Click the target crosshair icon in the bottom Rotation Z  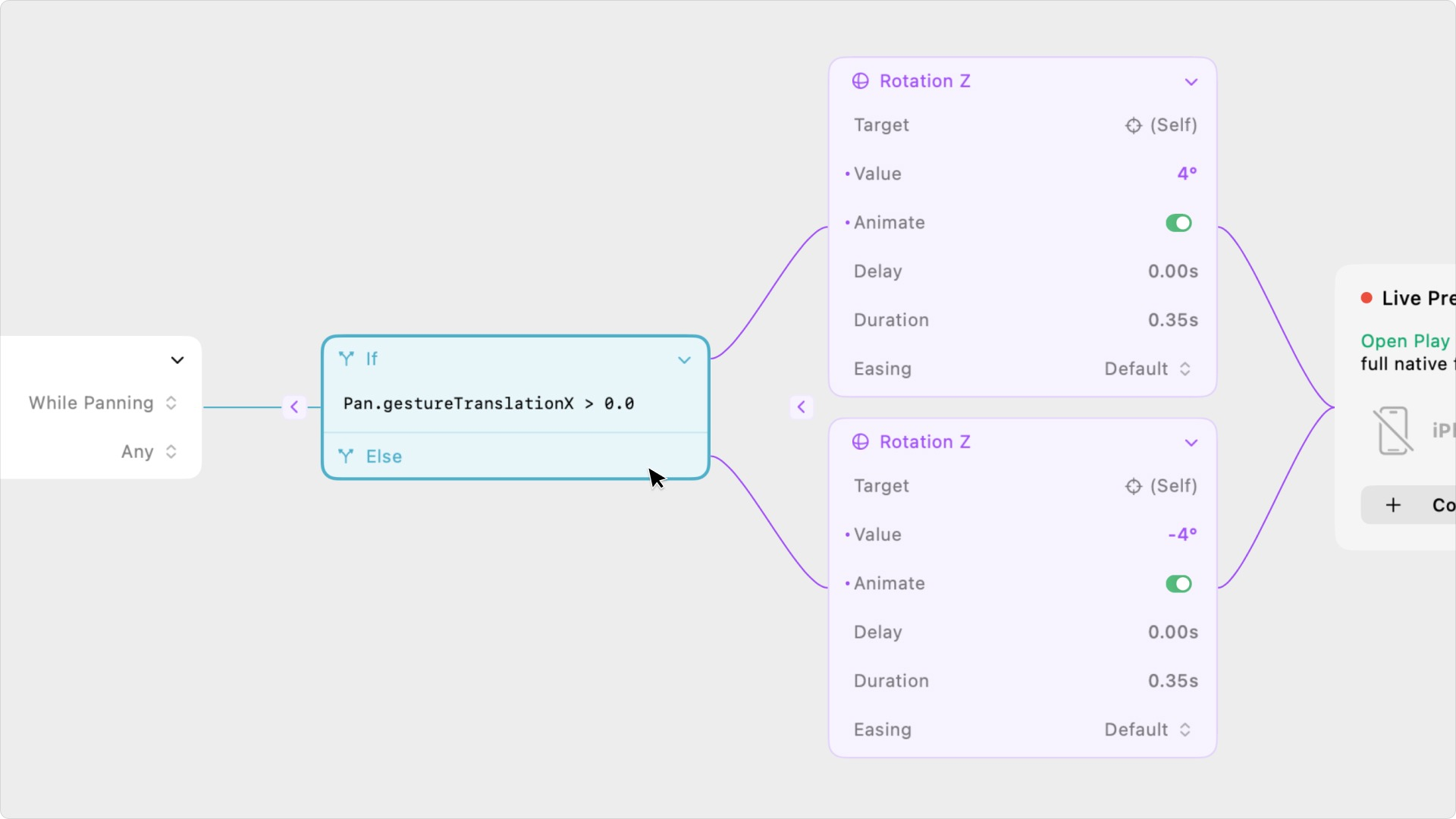1133,487
